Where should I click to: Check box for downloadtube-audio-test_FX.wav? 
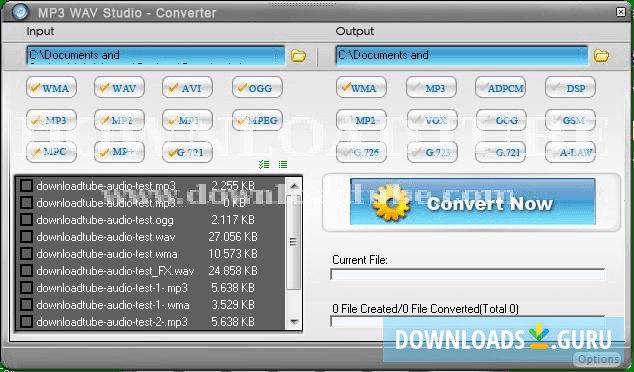click(26, 271)
